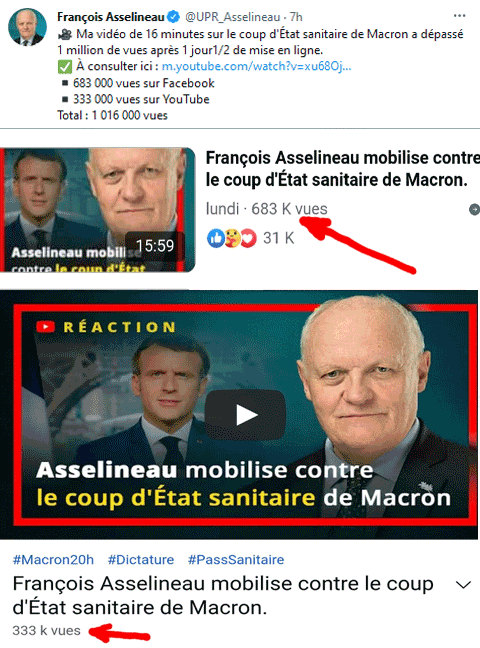Click the Facebook love heart reaction icon
Image resolution: width=480 pixels, height=648 pixels.
[x=248, y=238]
